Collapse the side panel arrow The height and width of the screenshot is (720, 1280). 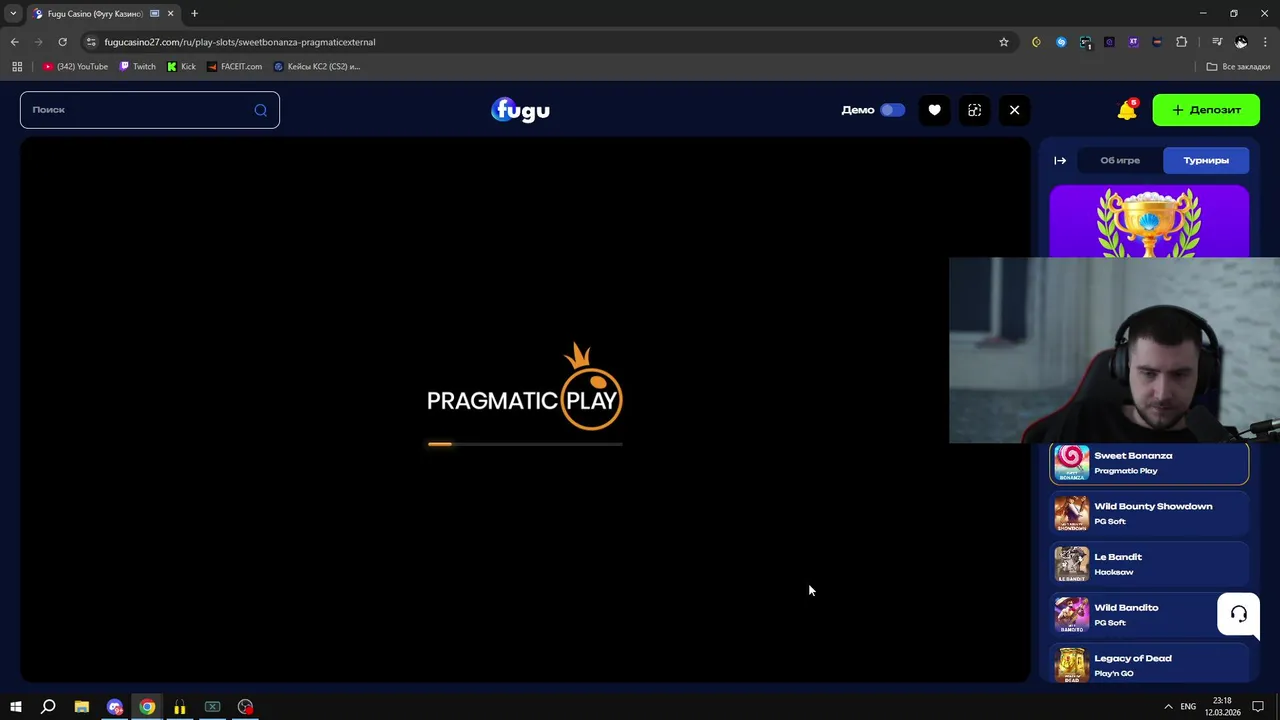click(1060, 160)
